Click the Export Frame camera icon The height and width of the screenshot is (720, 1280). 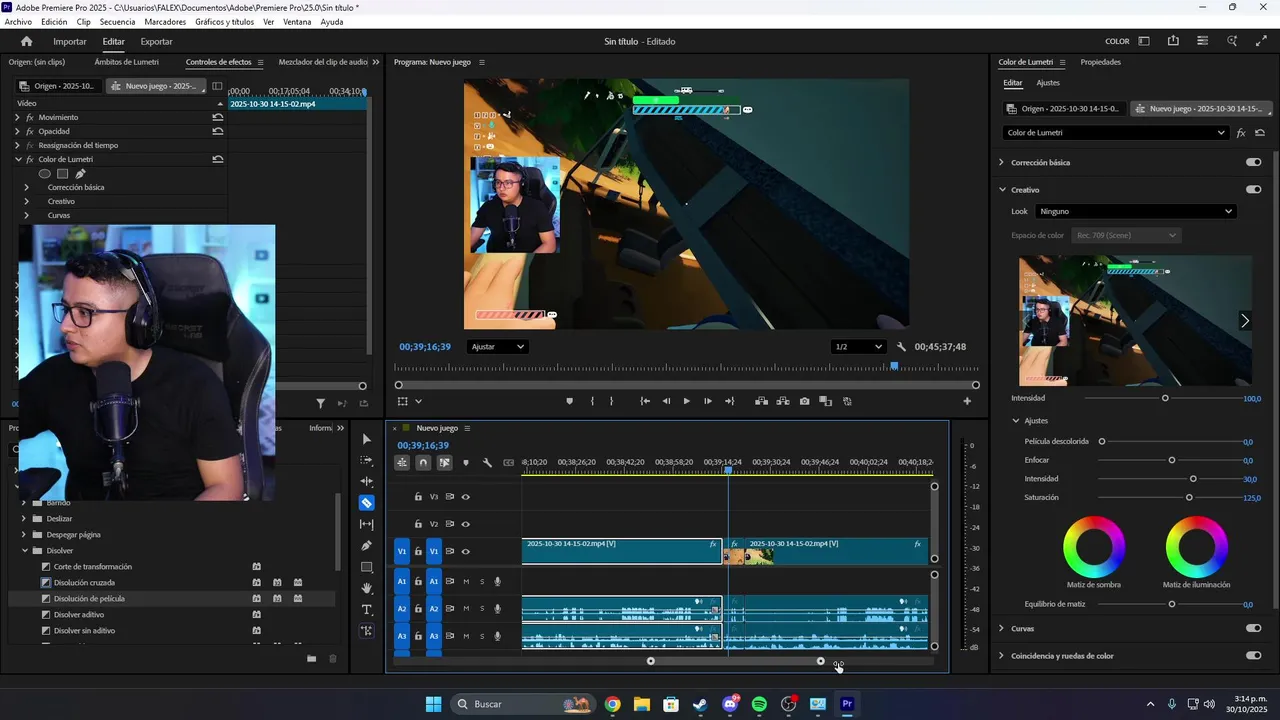tap(805, 401)
